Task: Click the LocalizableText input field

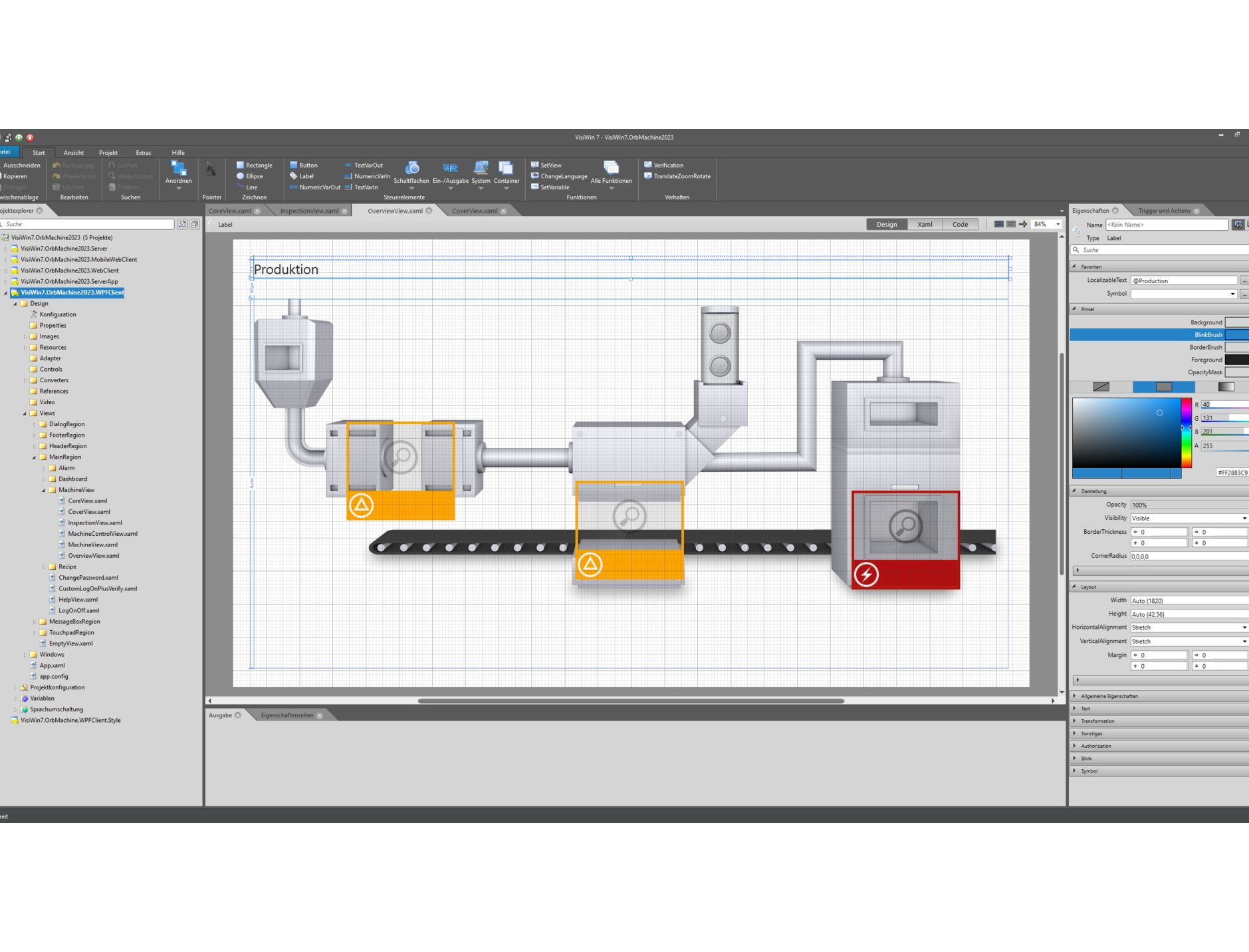Action: (x=1184, y=281)
